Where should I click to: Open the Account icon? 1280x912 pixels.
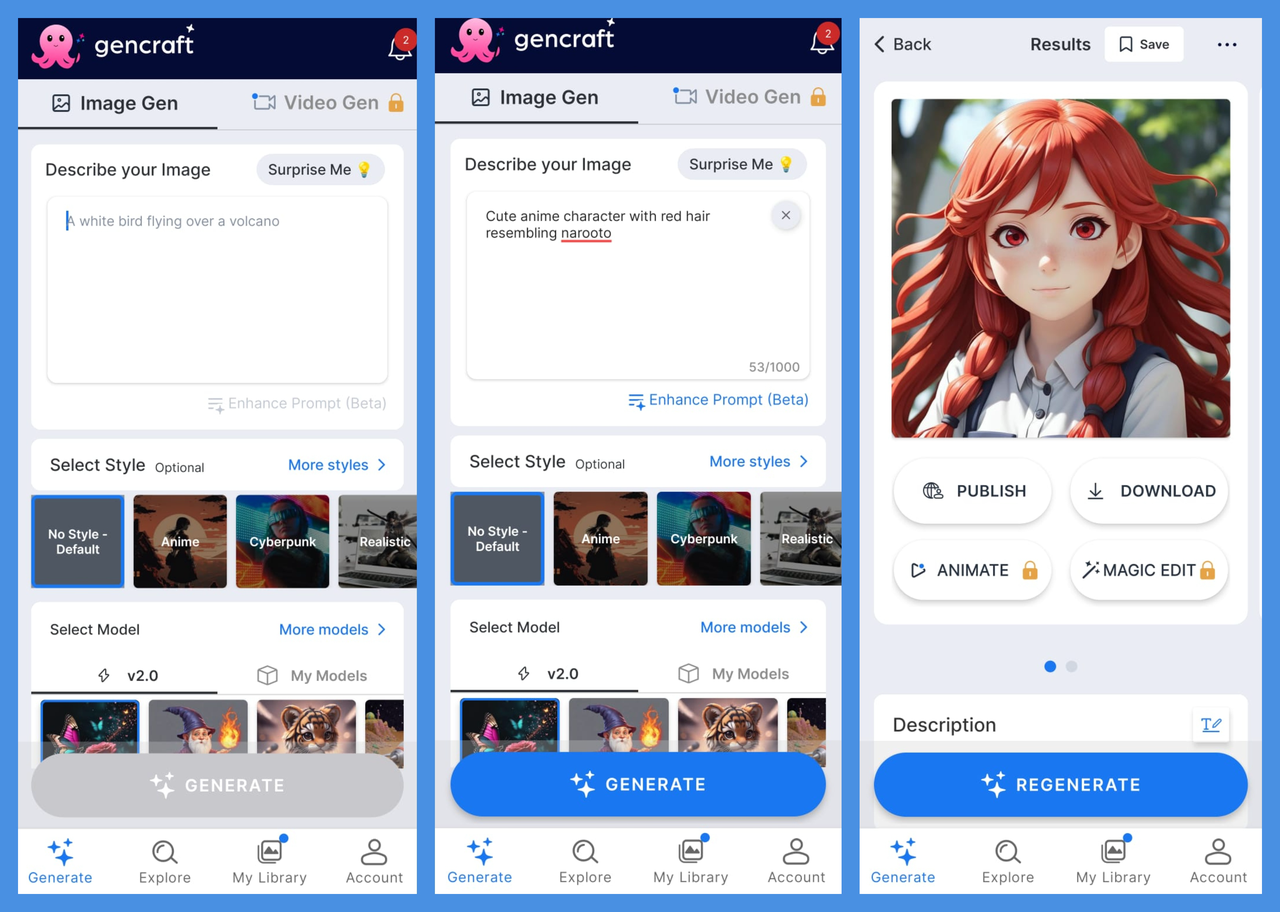pos(374,852)
